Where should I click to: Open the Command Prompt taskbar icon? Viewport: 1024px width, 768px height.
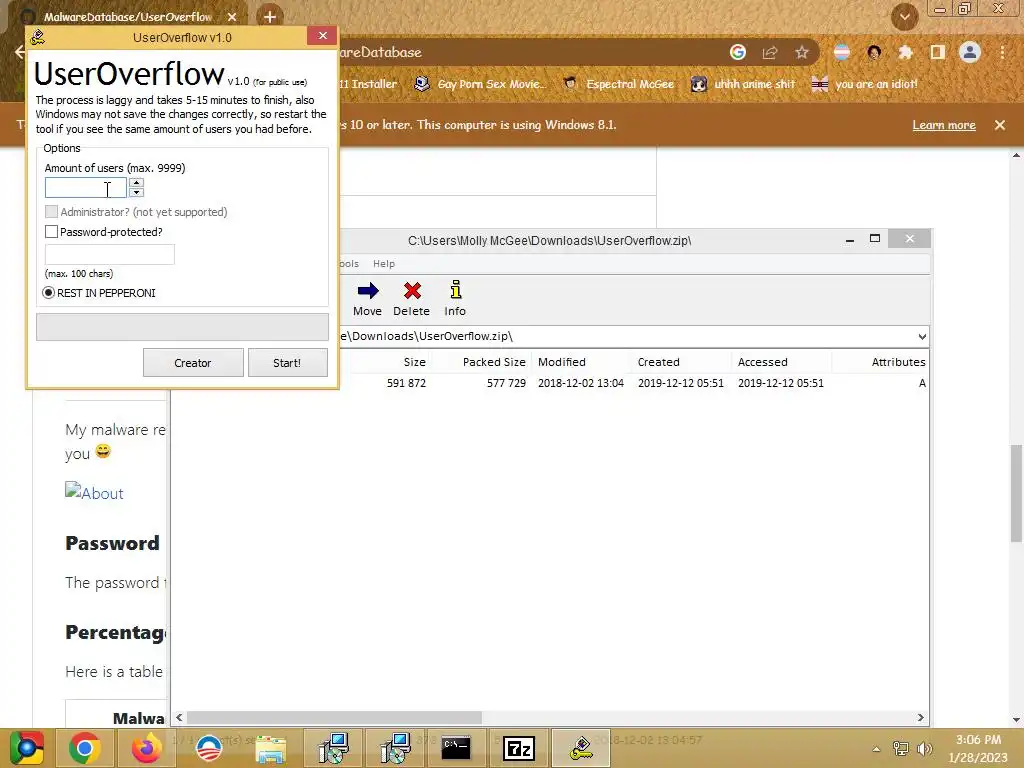[456, 748]
